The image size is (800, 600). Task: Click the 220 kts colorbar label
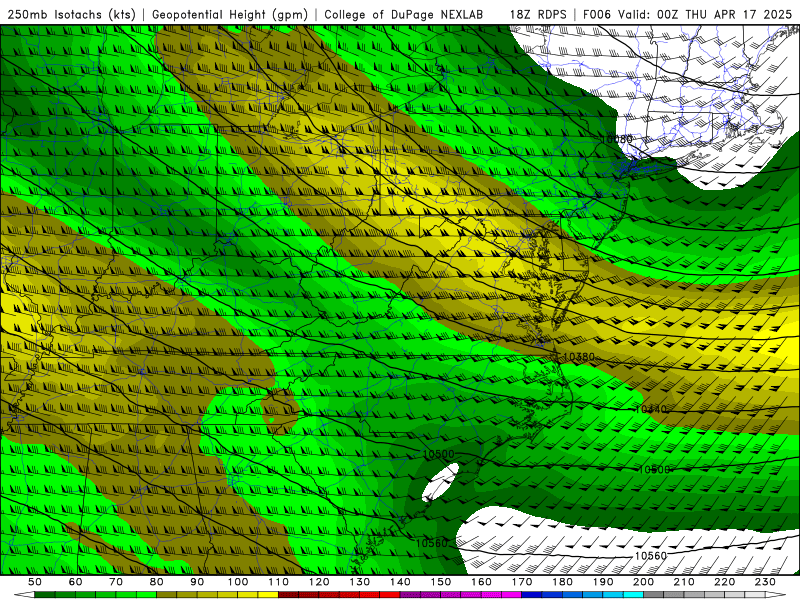tap(725, 582)
